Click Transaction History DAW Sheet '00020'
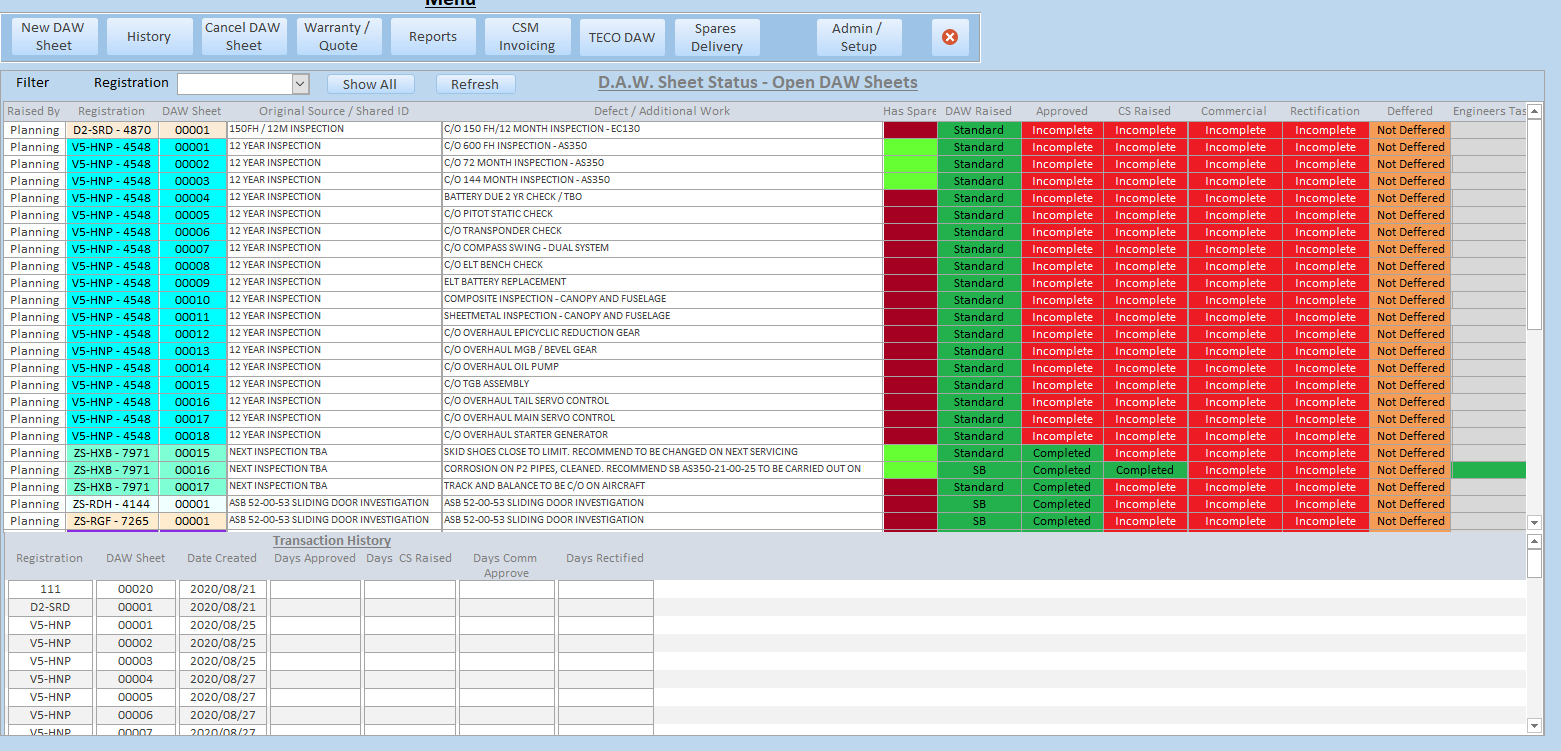Viewport: 1561px width, 751px height. [x=135, y=590]
